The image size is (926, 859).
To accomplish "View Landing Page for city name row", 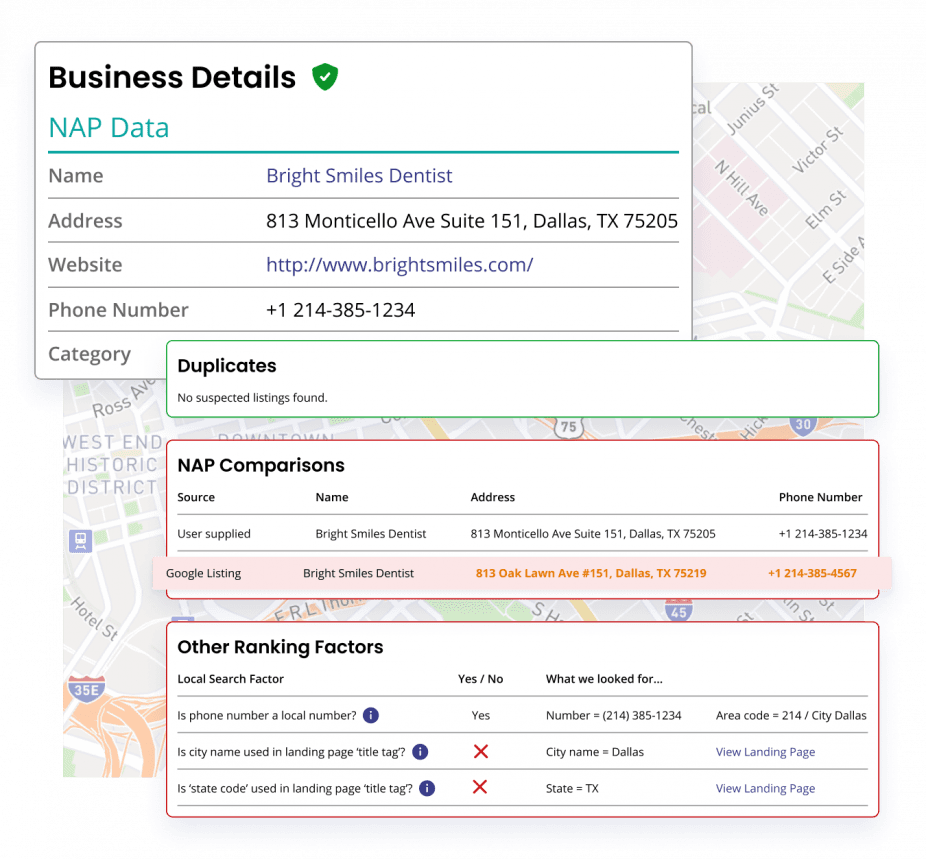I will pos(765,752).
